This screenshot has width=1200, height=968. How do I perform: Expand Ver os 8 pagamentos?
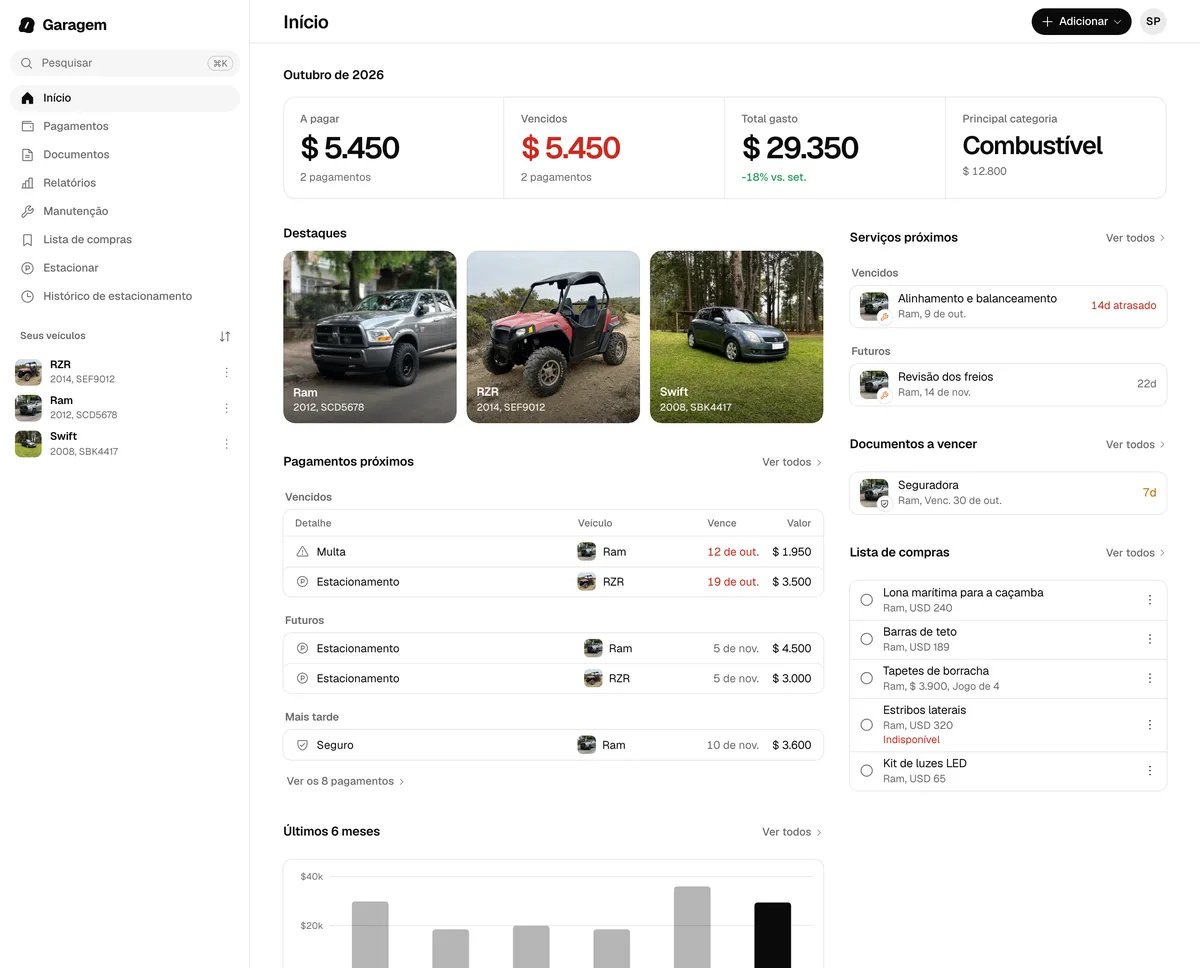pyautogui.click(x=346, y=781)
